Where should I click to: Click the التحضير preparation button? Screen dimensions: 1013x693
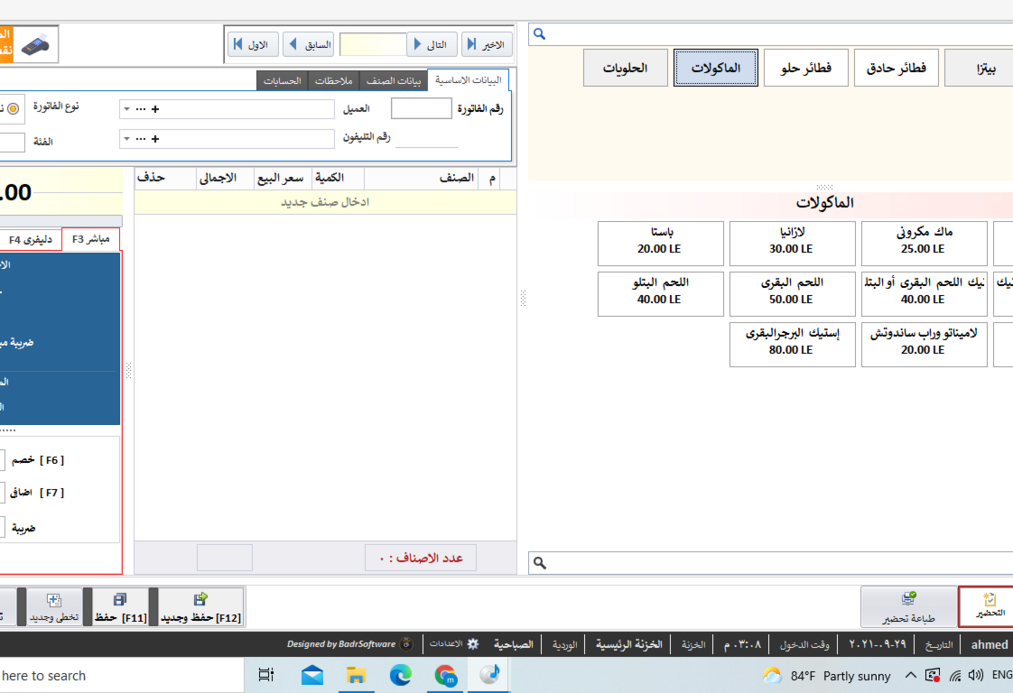point(988,606)
